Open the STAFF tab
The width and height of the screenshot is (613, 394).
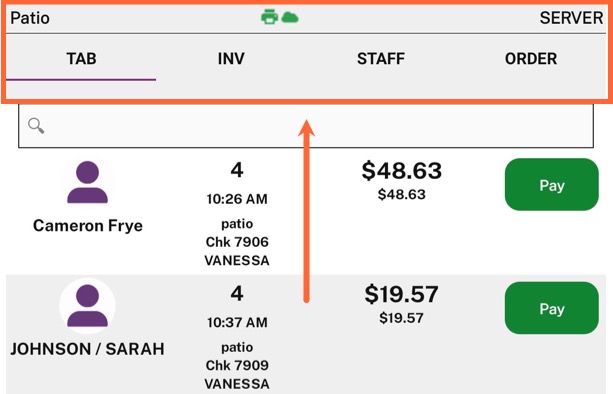click(381, 59)
